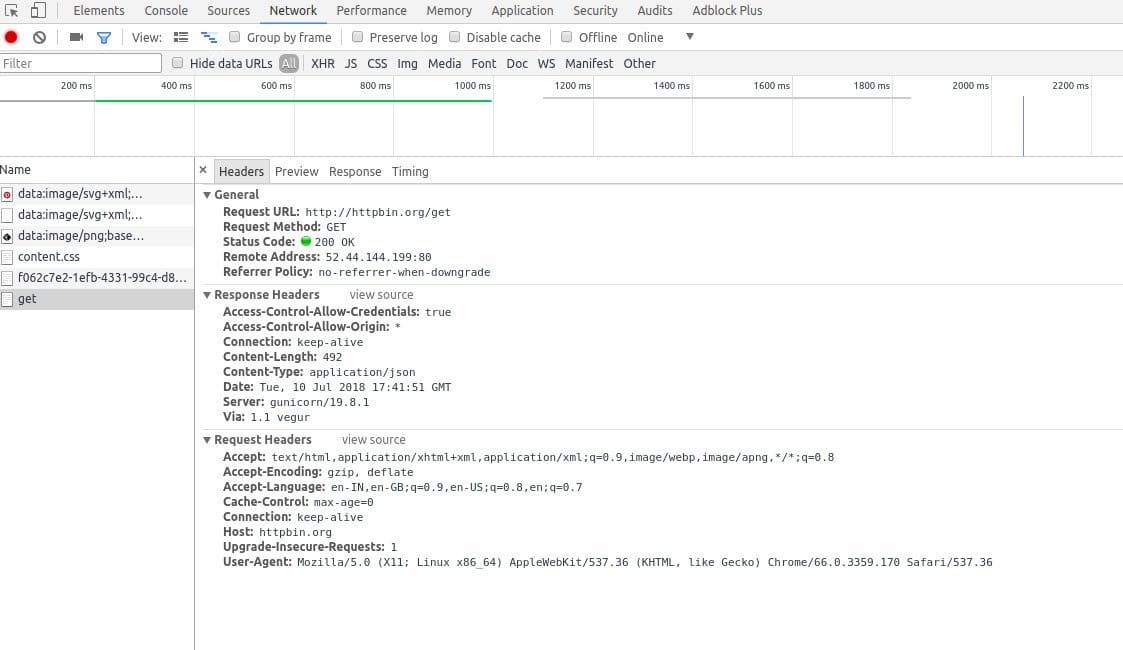The image size is (1123, 650).
Task: Open the Timing tab
Action: [410, 172]
